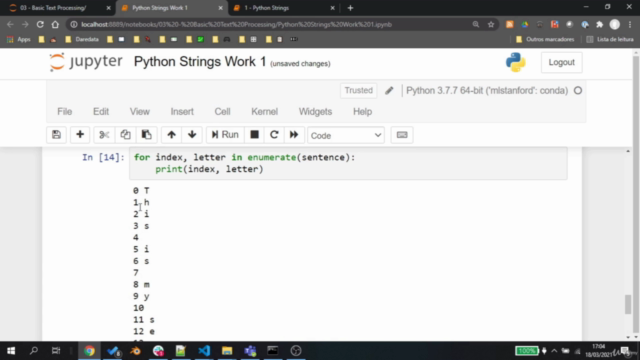This screenshot has width=640, height=360.
Task: Open the Insert menu
Action: pos(182,111)
